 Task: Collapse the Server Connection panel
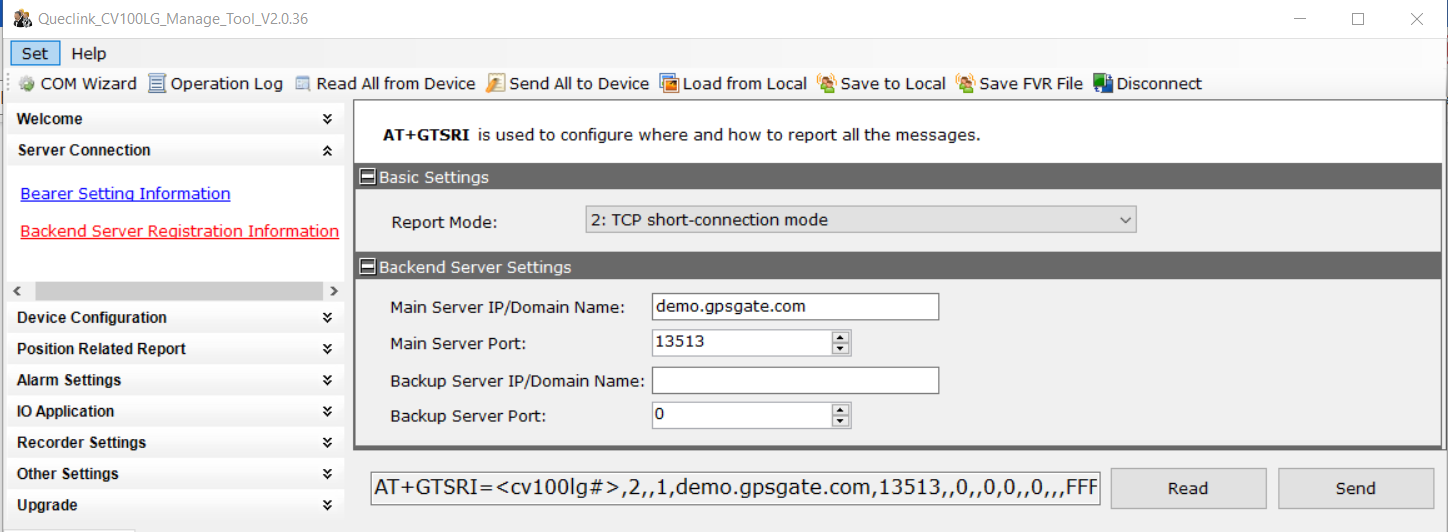tap(327, 151)
